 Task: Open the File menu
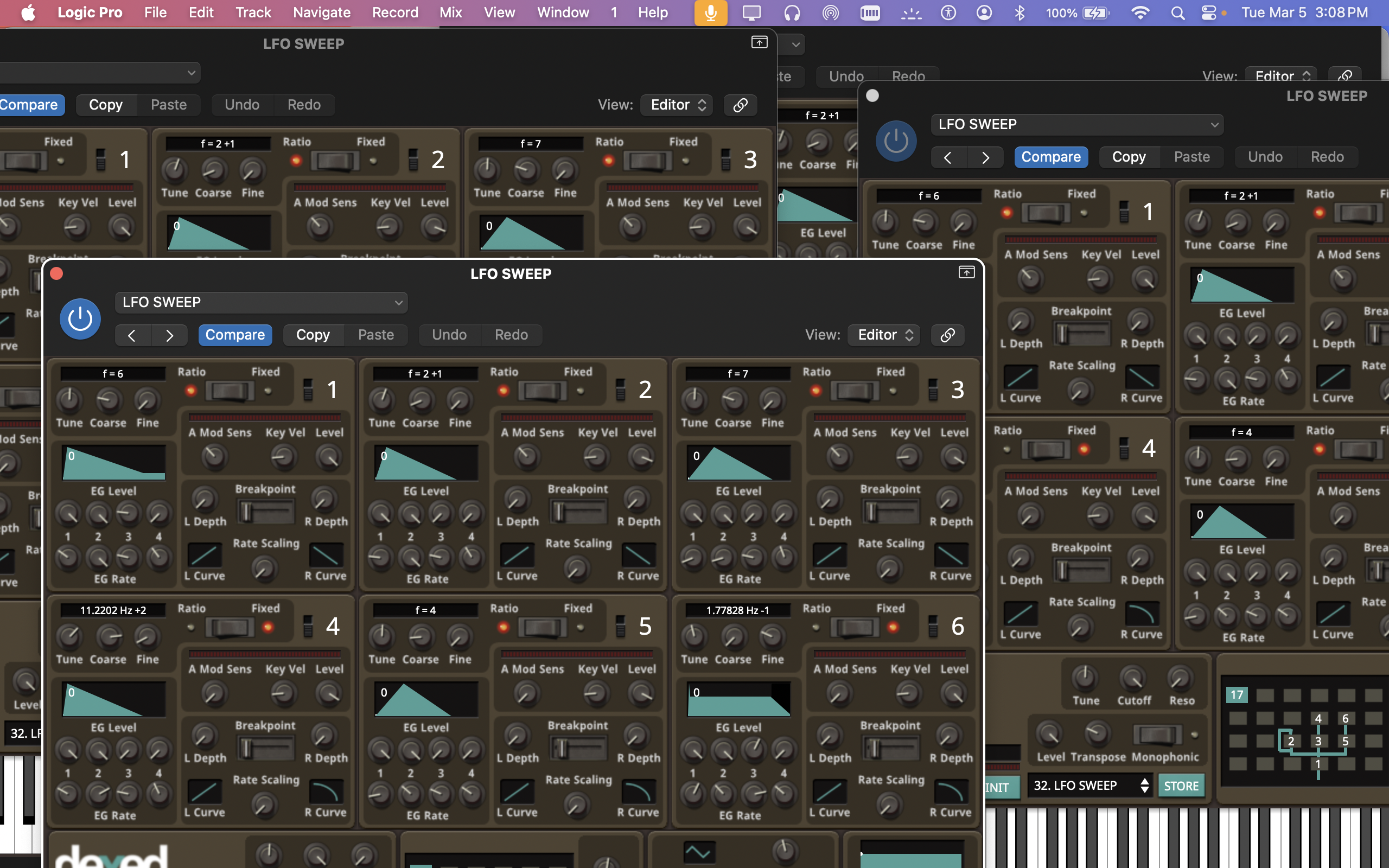pyautogui.click(x=155, y=12)
